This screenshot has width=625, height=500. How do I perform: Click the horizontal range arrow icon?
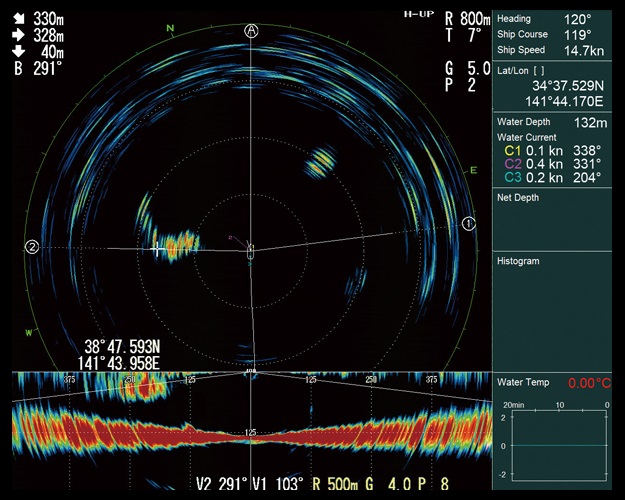17,34
